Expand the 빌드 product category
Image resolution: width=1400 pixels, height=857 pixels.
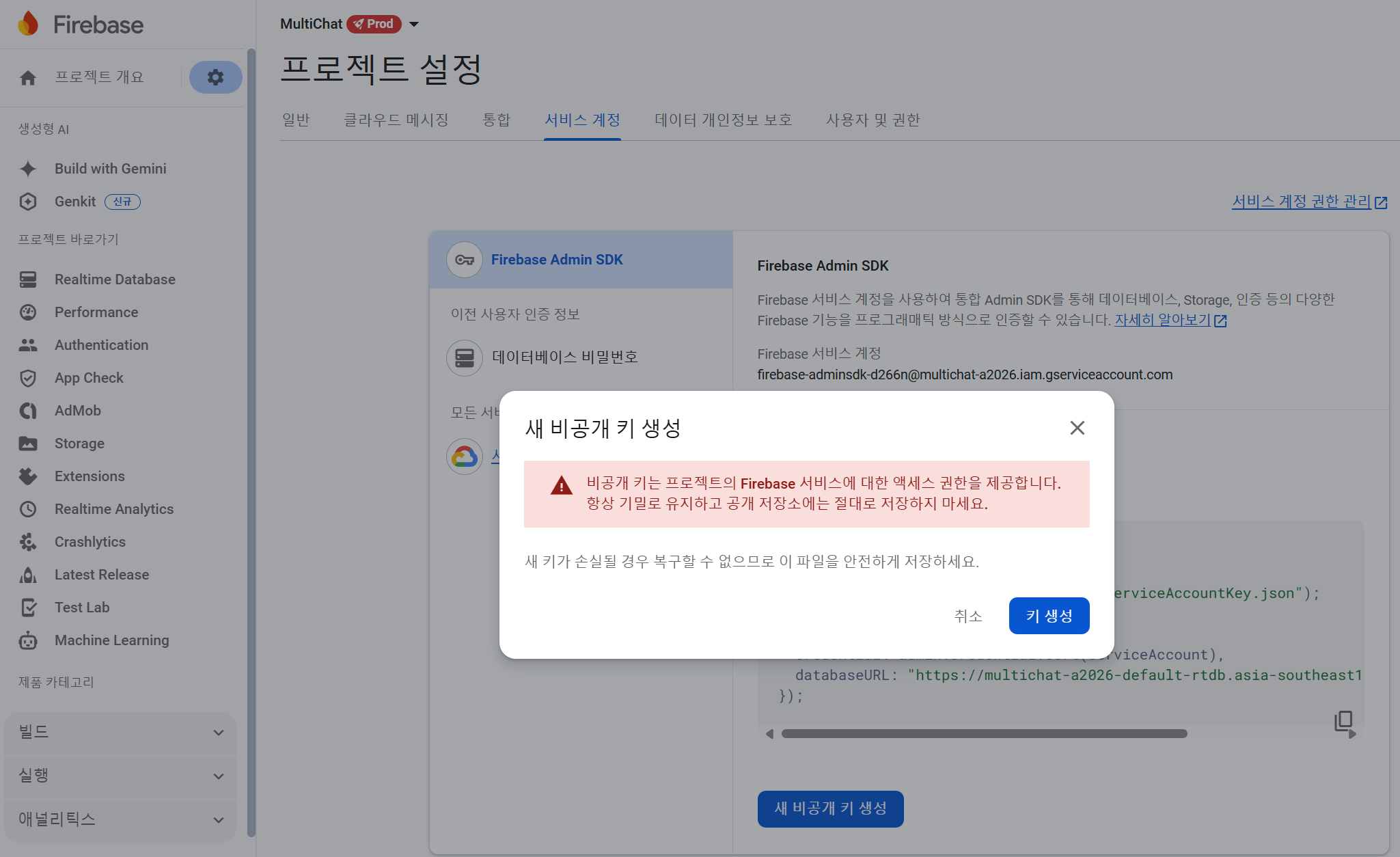tap(120, 733)
